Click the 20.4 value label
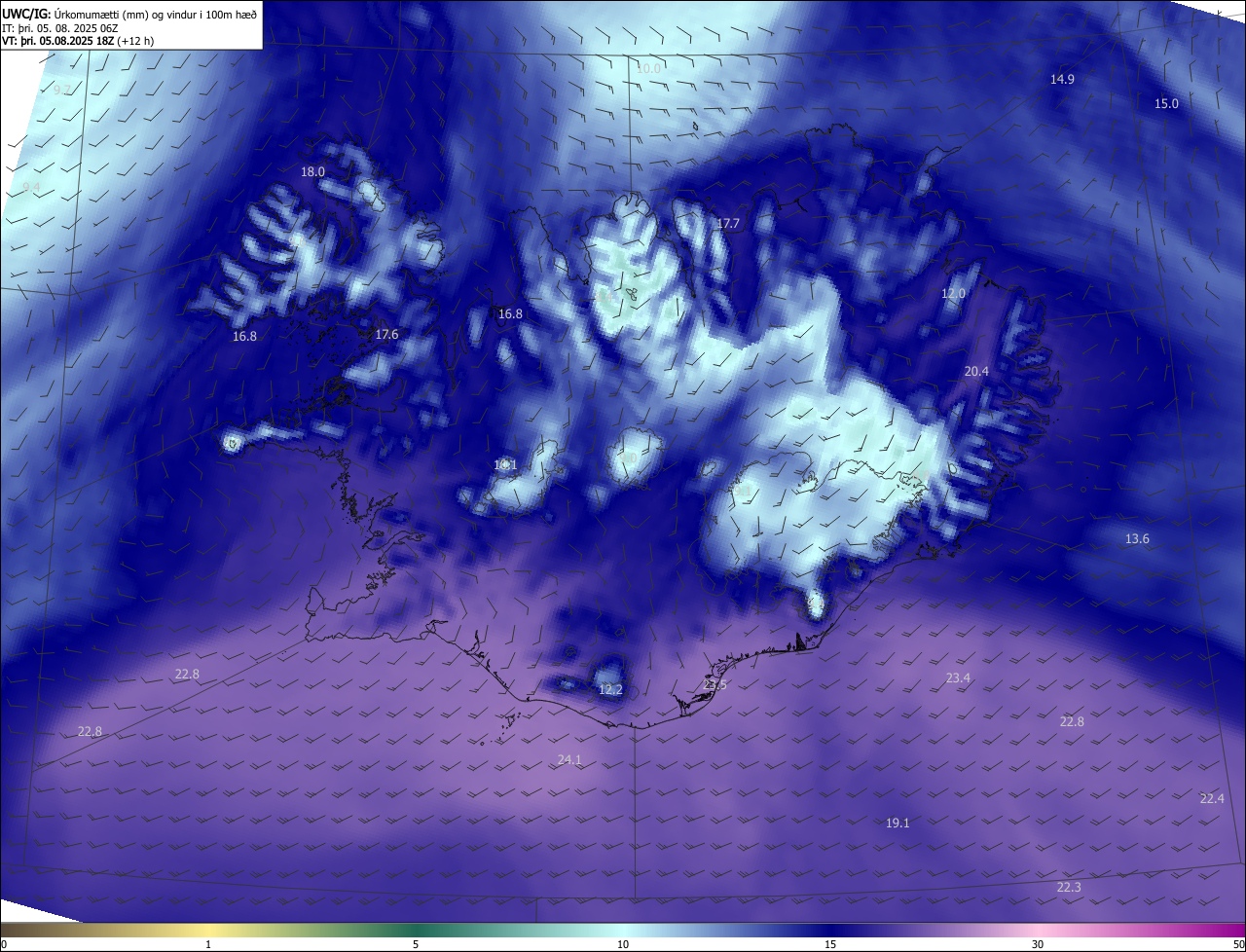The width and height of the screenshot is (1246, 952). [x=976, y=371]
